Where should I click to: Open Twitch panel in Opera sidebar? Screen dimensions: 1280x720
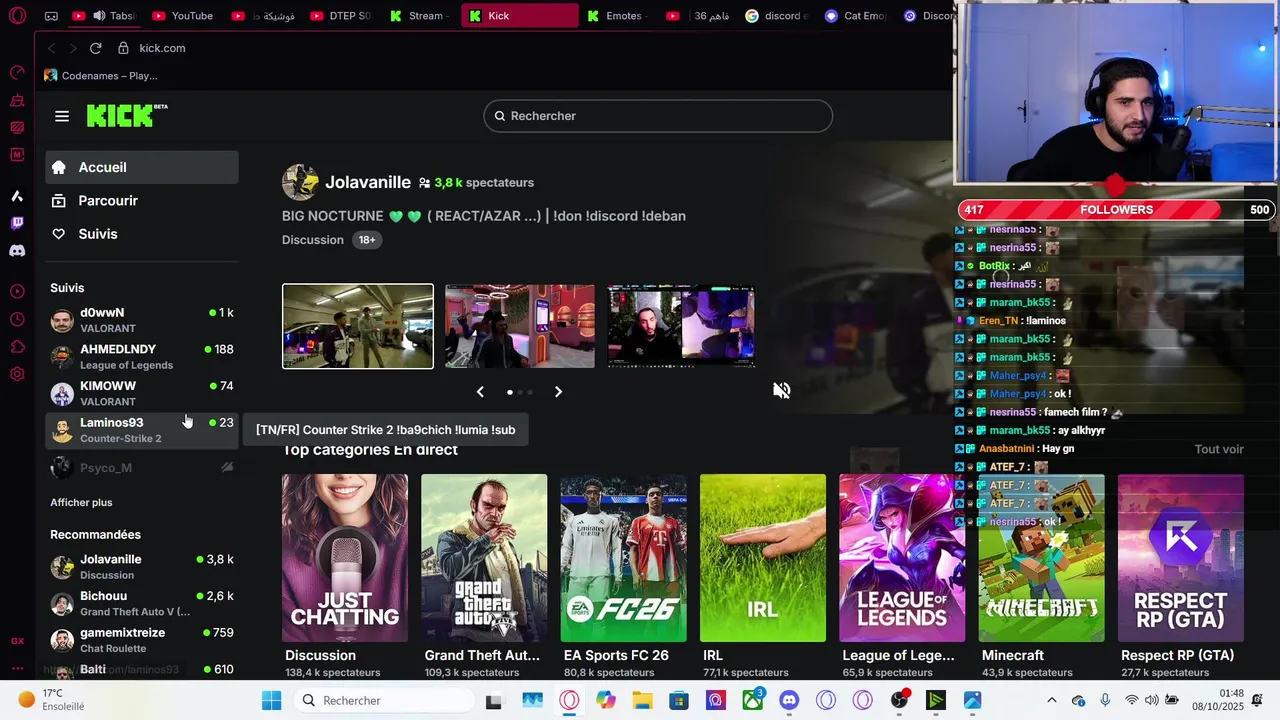pyautogui.click(x=17, y=223)
